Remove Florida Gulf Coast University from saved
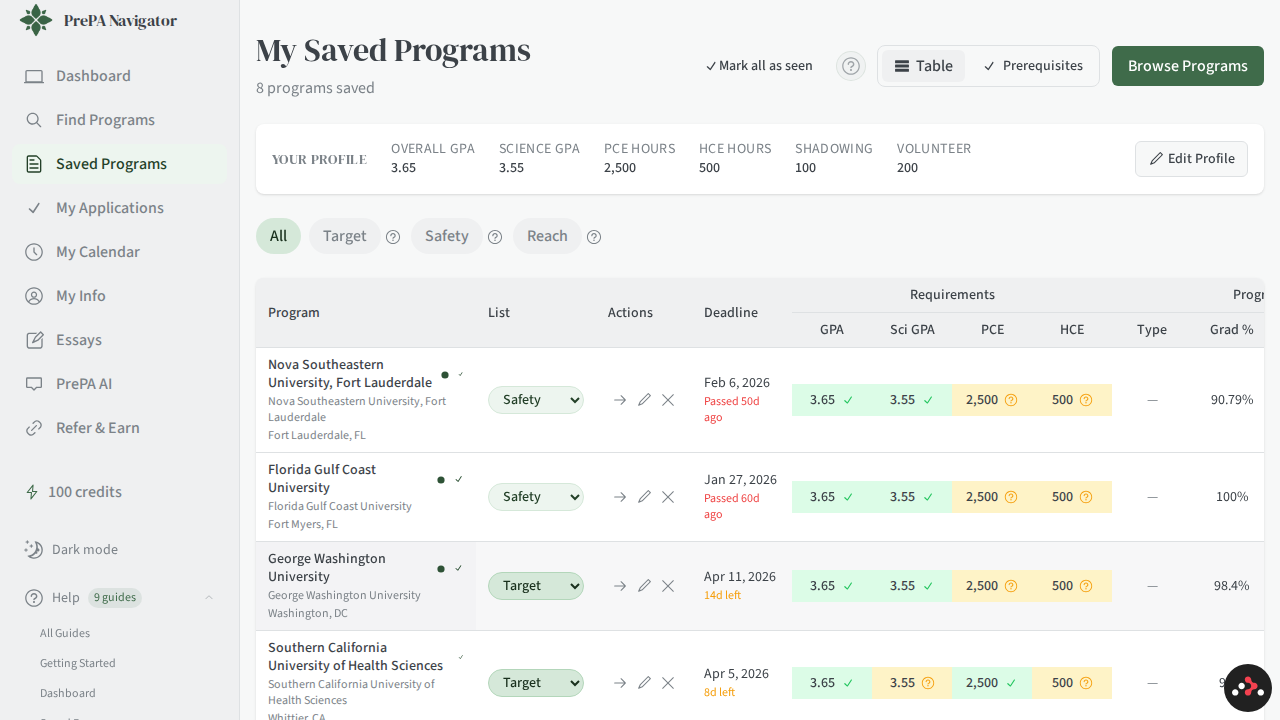 tap(668, 497)
